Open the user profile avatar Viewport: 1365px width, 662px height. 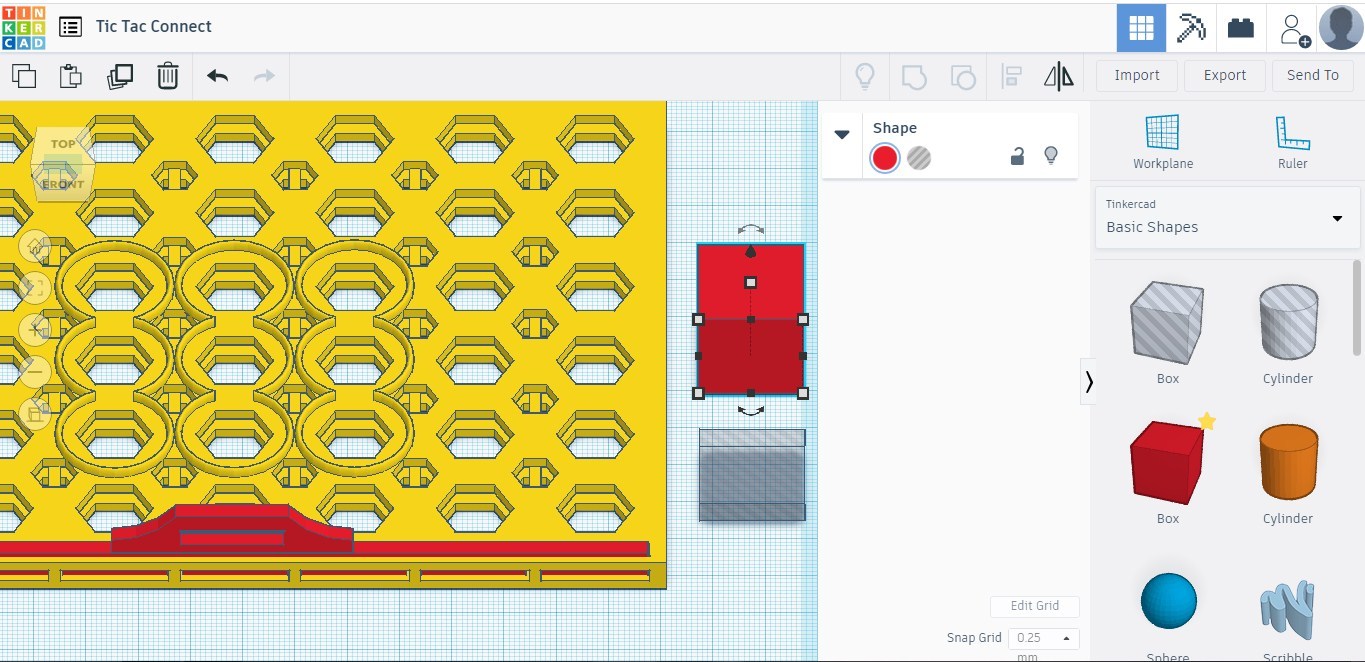click(1341, 27)
